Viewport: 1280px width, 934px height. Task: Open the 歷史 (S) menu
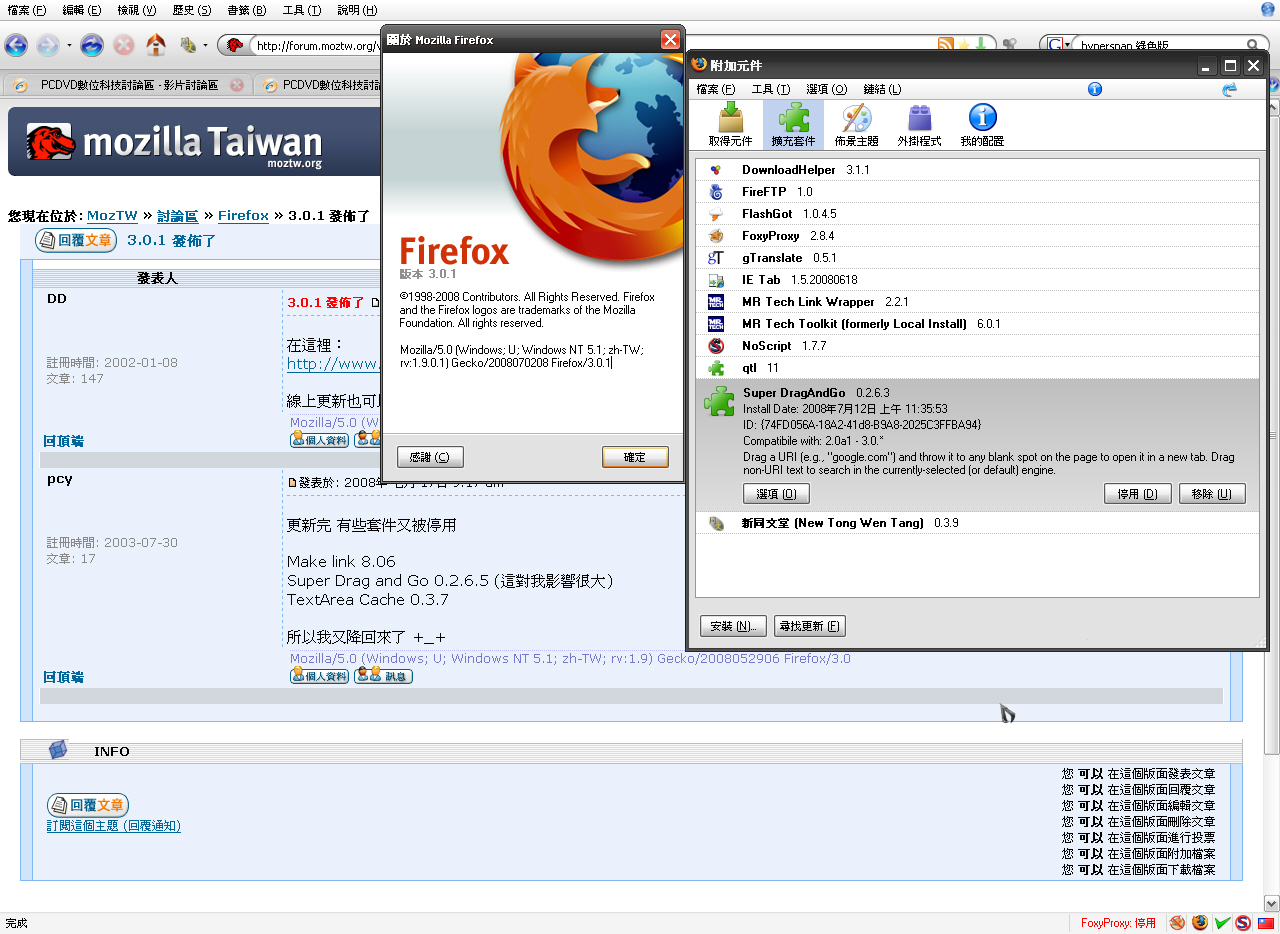192,10
